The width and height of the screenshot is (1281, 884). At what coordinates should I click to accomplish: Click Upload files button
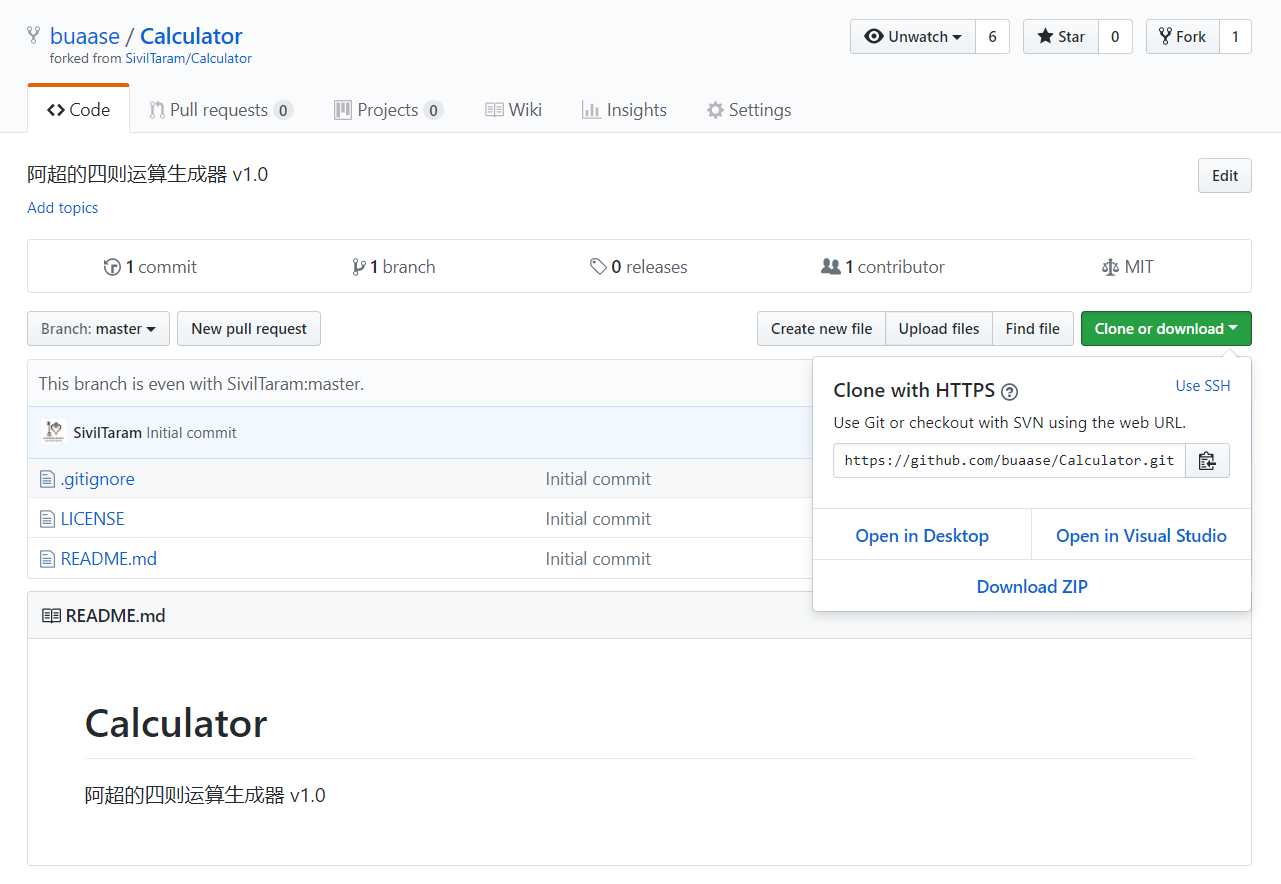coord(939,329)
